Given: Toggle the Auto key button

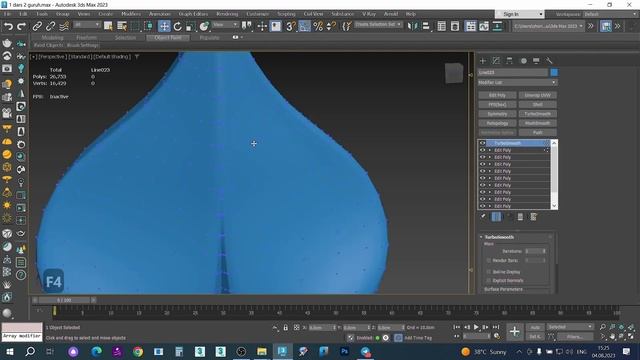Looking at the screenshot, I should tap(535, 327).
